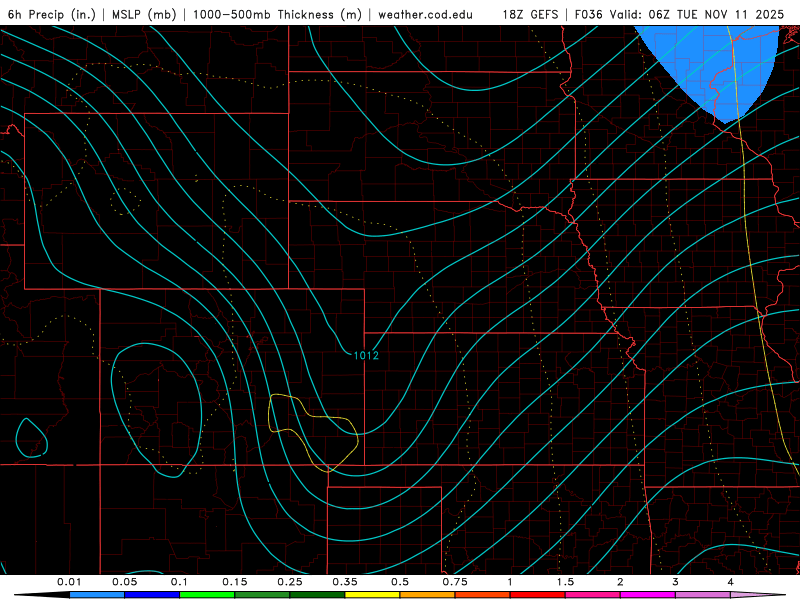Click the 1.5 colorbar value label
The image size is (800, 600).
565,582
